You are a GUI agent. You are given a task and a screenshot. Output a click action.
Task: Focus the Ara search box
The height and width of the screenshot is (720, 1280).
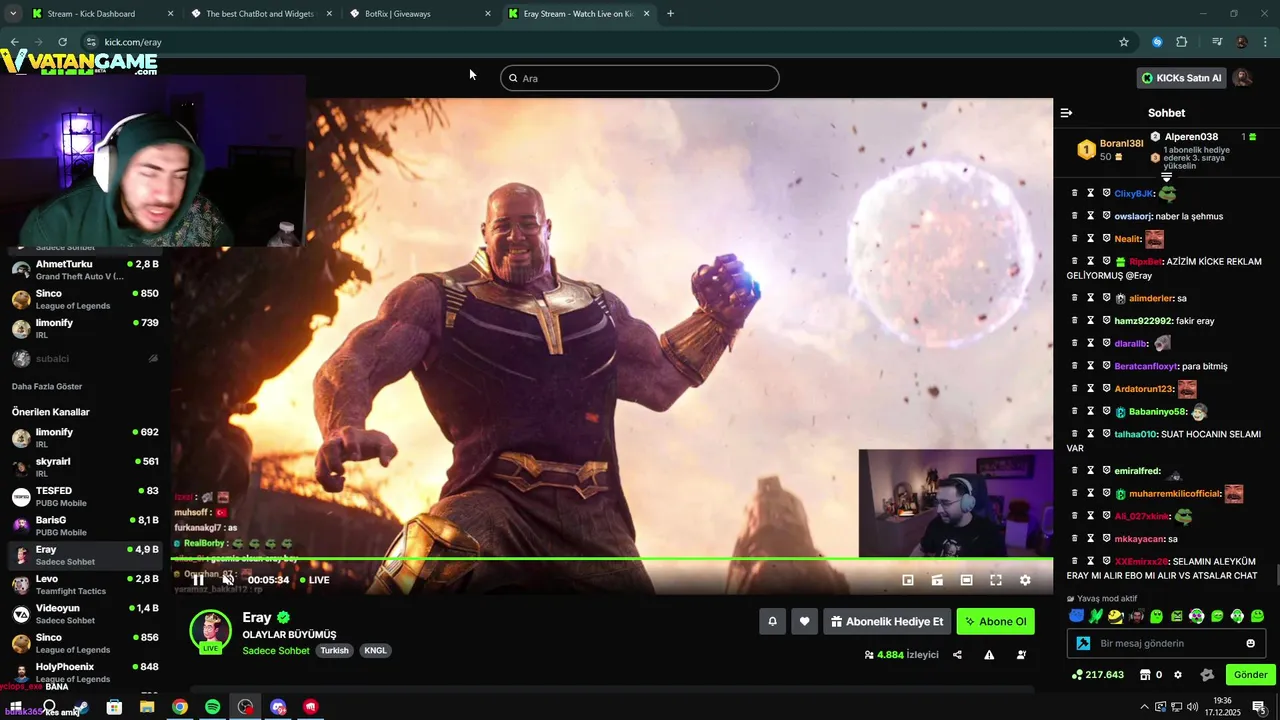click(x=640, y=78)
